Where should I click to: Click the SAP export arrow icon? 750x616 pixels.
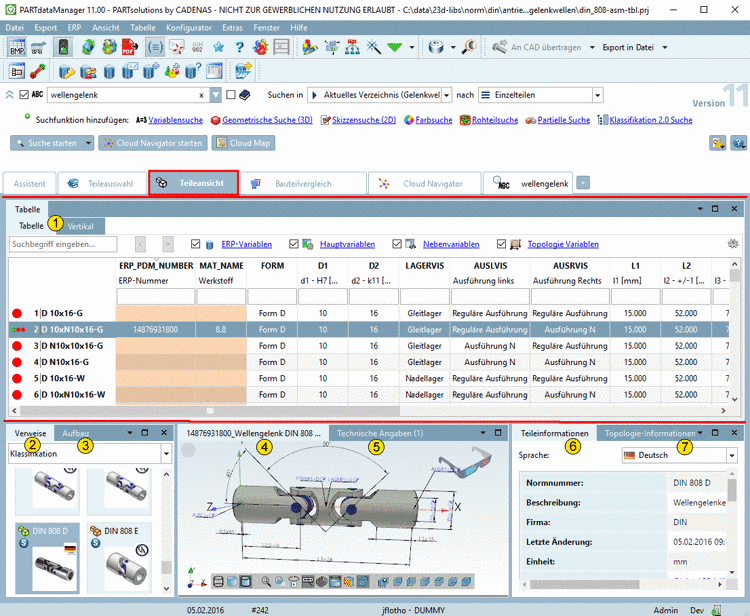(x=243, y=71)
